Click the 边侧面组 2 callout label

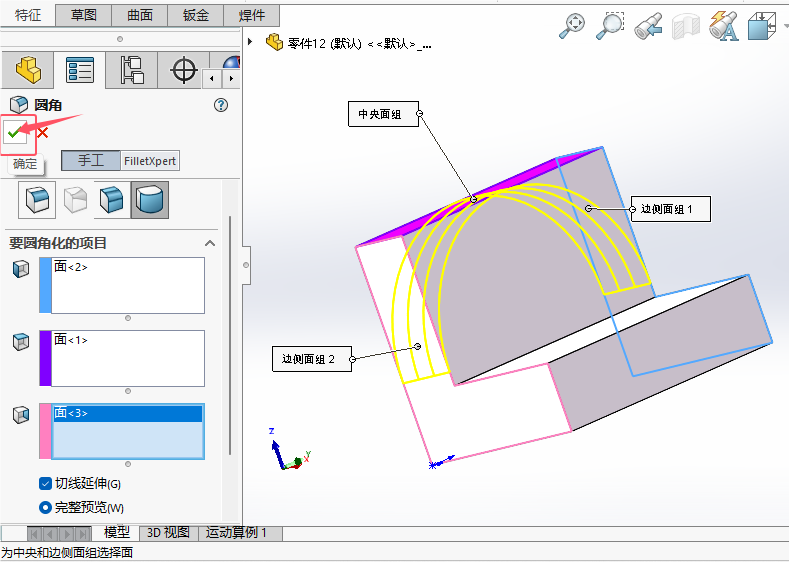pyautogui.click(x=312, y=359)
